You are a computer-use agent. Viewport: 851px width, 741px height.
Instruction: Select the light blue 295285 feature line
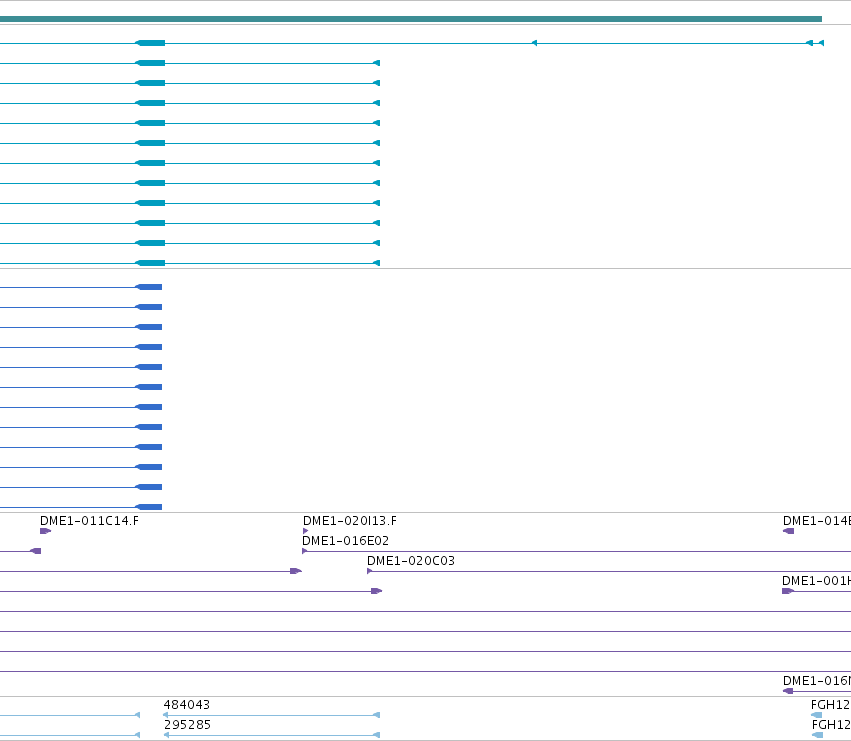tap(271, 736)
